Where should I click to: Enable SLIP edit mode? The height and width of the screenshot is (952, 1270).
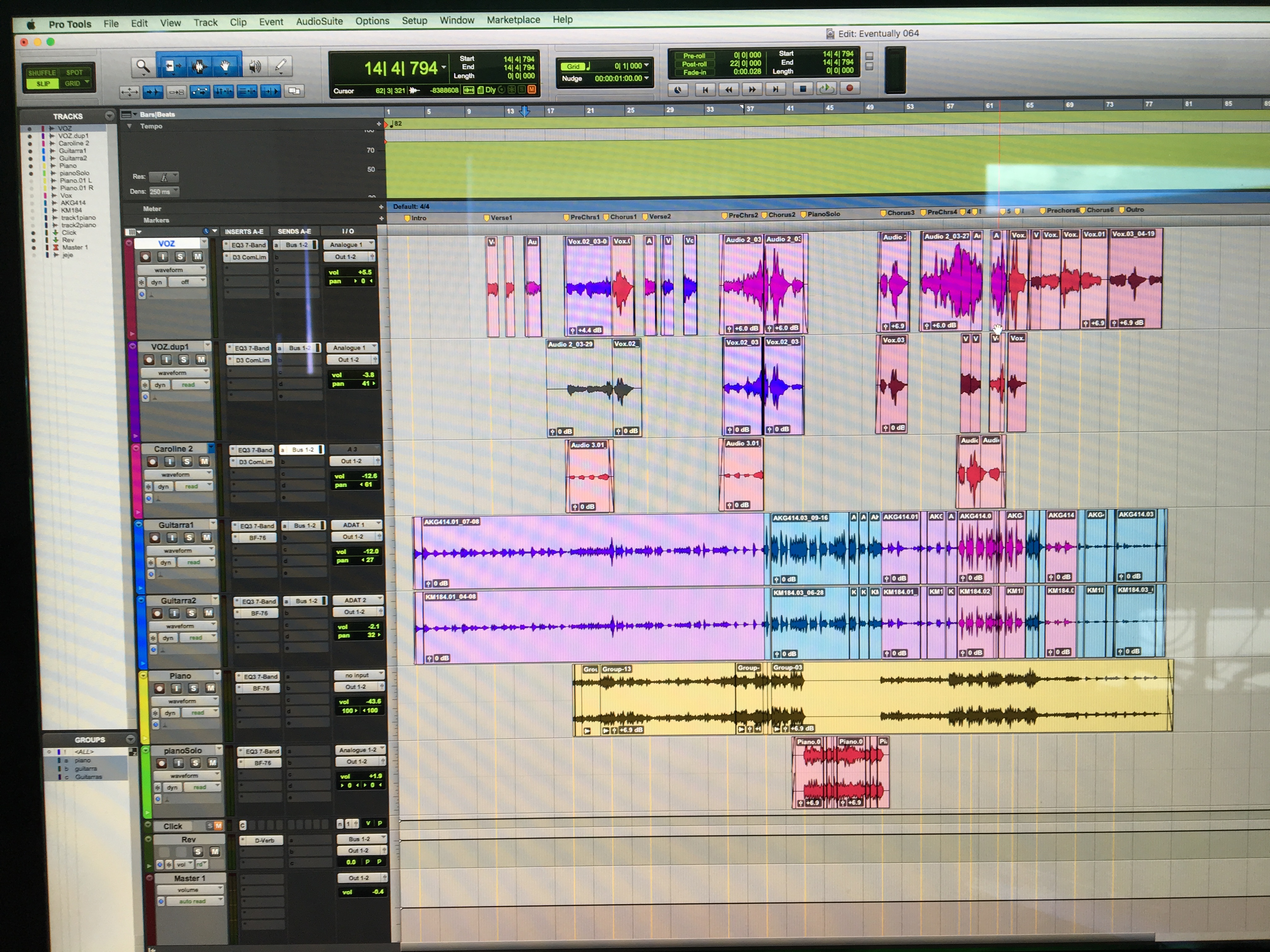(43, 84)
